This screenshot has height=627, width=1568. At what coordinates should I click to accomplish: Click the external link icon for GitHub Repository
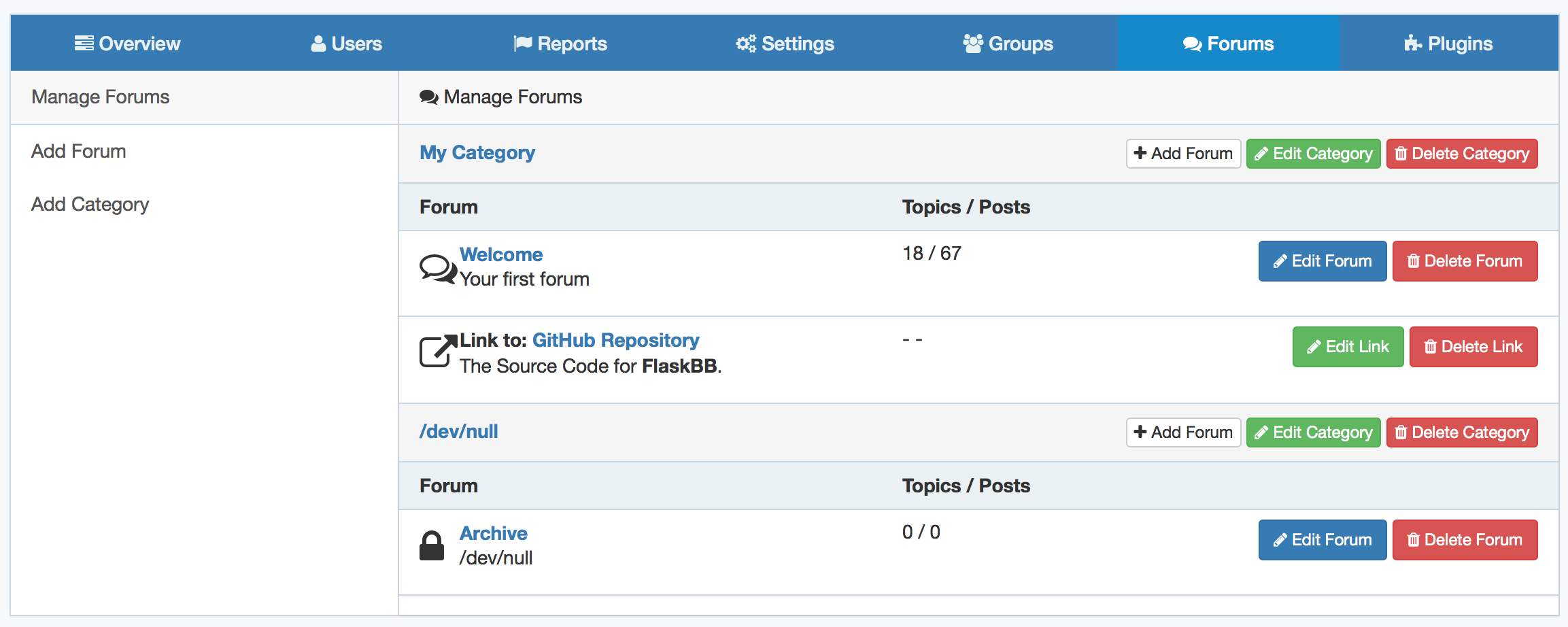(437, 352)
